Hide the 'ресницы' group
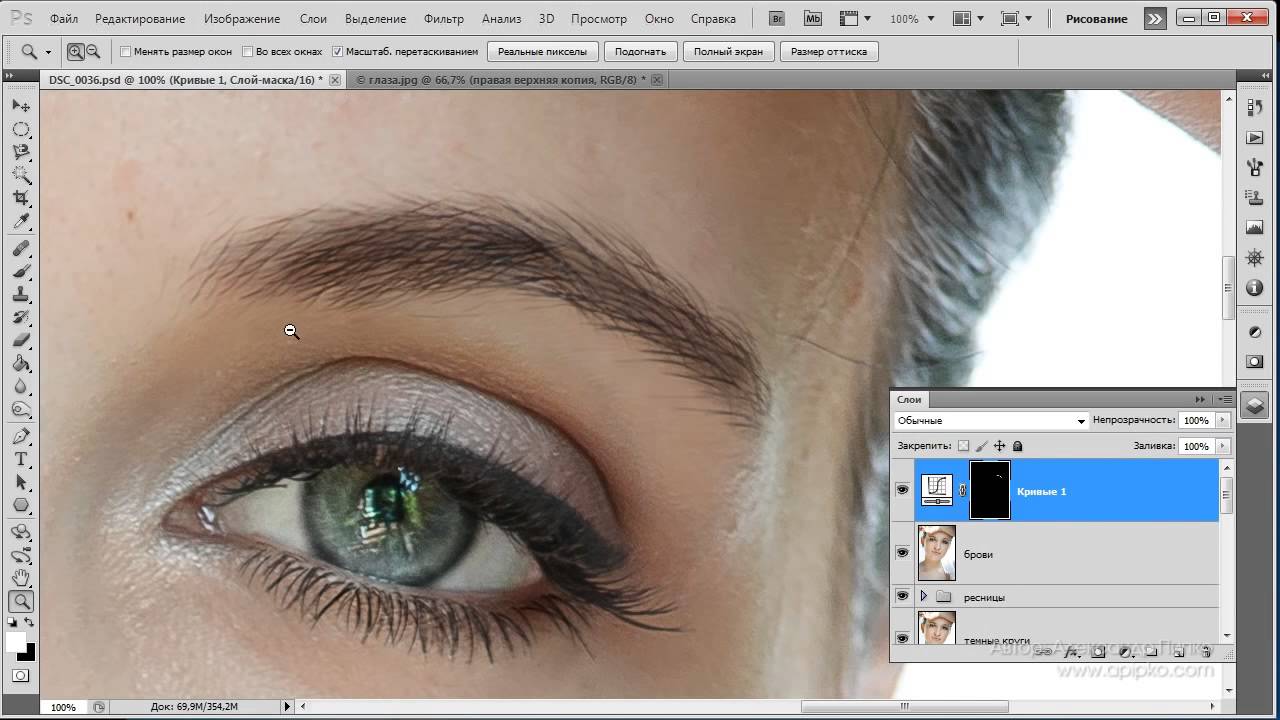This screenshot has width=1280, height=720. (x=902, y=596)
